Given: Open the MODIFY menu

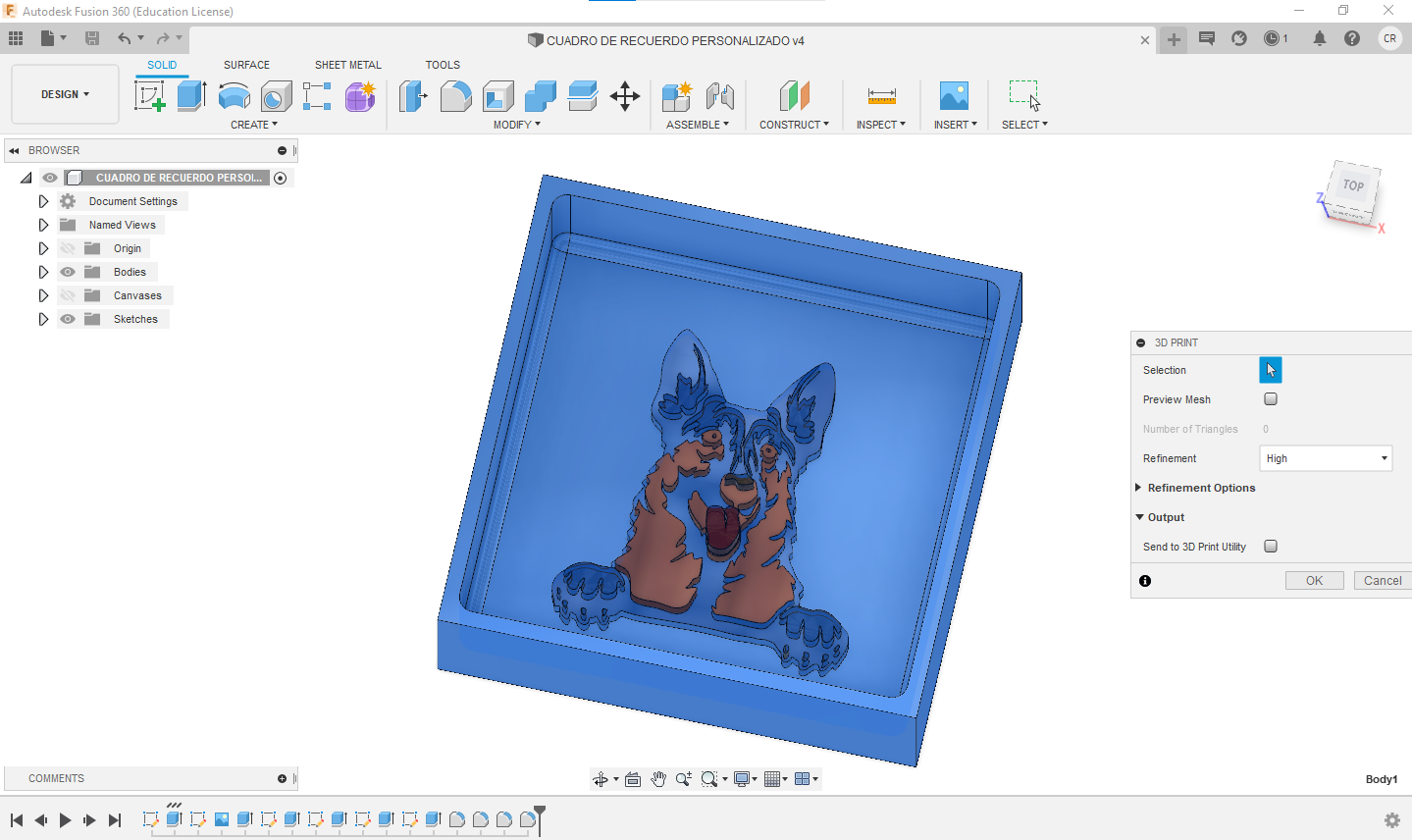Looking at the screenshot, I should coord(517,125).
